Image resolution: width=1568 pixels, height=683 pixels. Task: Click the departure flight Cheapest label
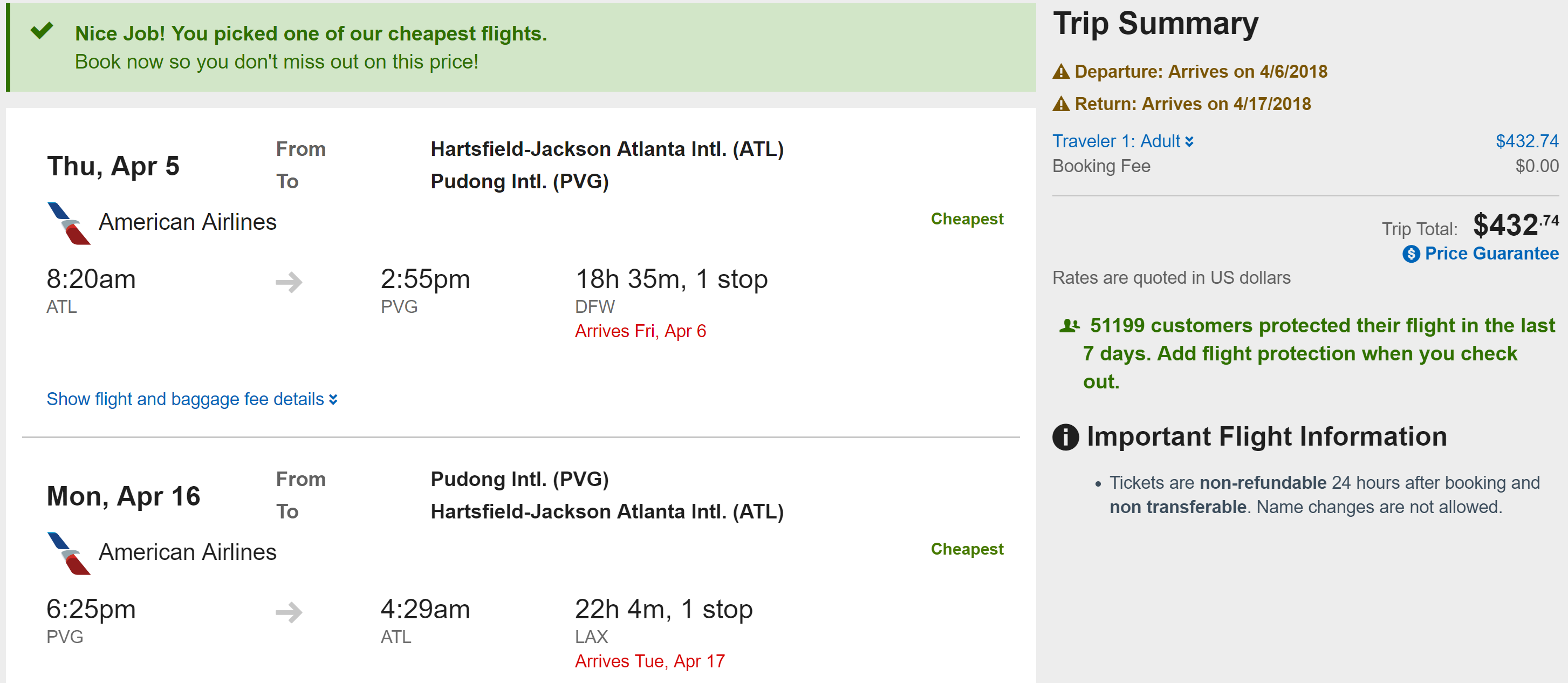point(967,219)
